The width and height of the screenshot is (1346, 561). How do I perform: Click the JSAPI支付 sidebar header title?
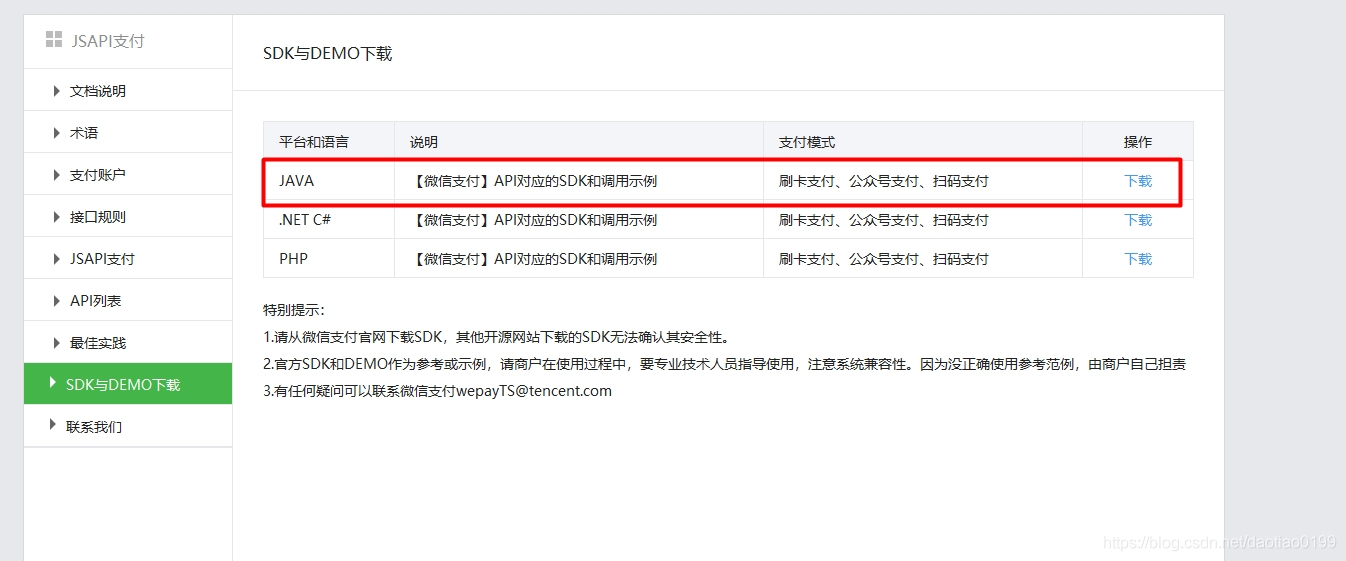[x=109, y=41]
